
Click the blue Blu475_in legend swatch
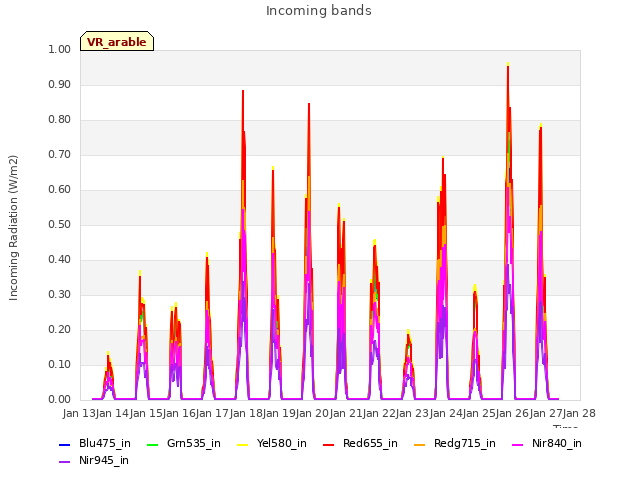click(64, 444)
